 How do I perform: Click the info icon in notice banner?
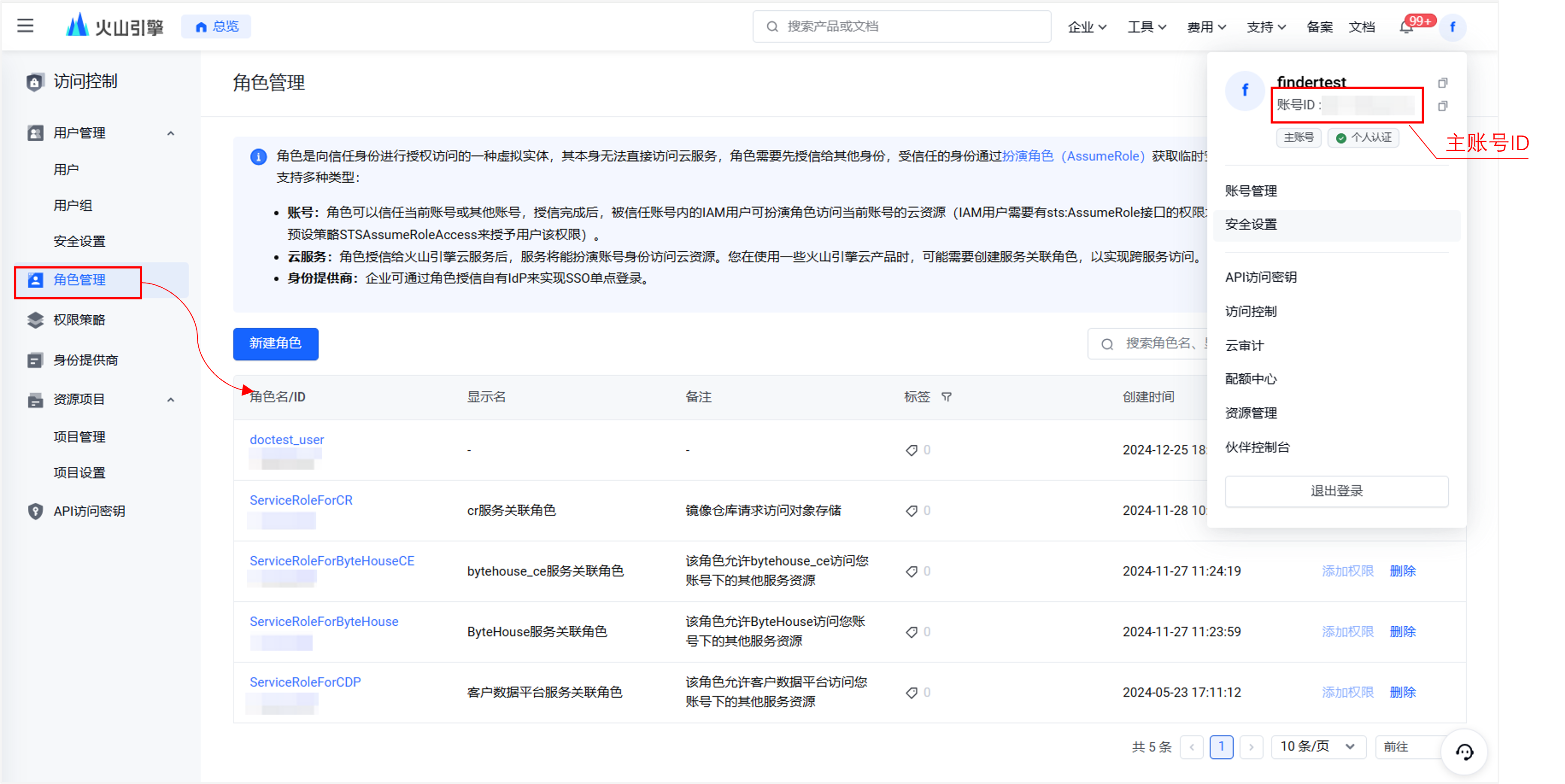(258, 157)
